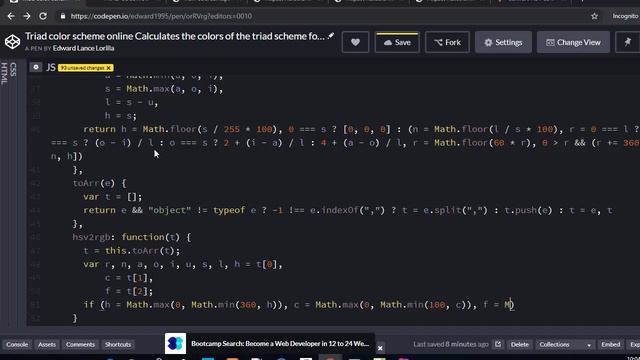This screenshot has height=360, width=640.
Task: Switch to the HTML editor tab
Action: 4,73
